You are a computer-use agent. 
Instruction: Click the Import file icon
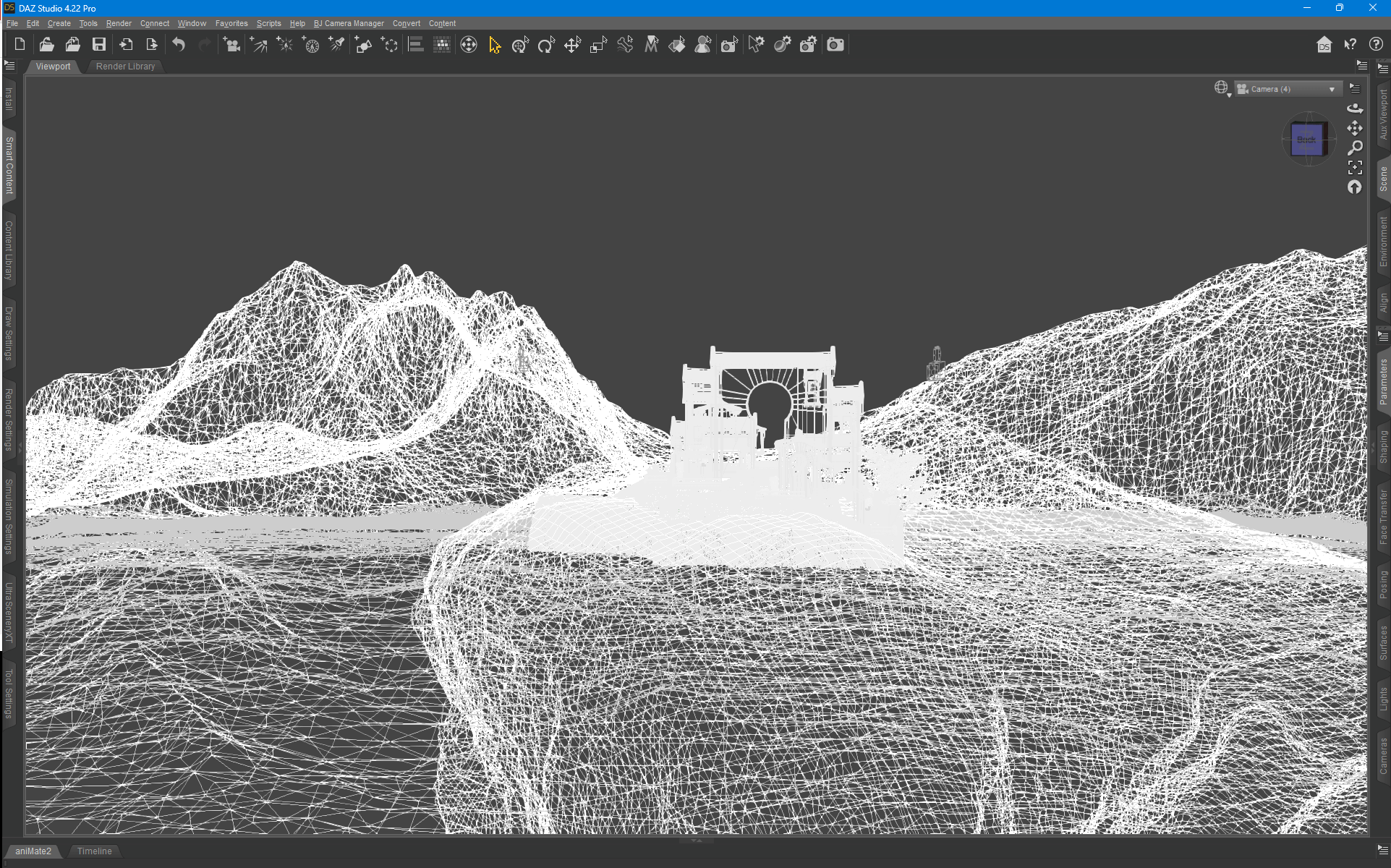coord(126,45)
